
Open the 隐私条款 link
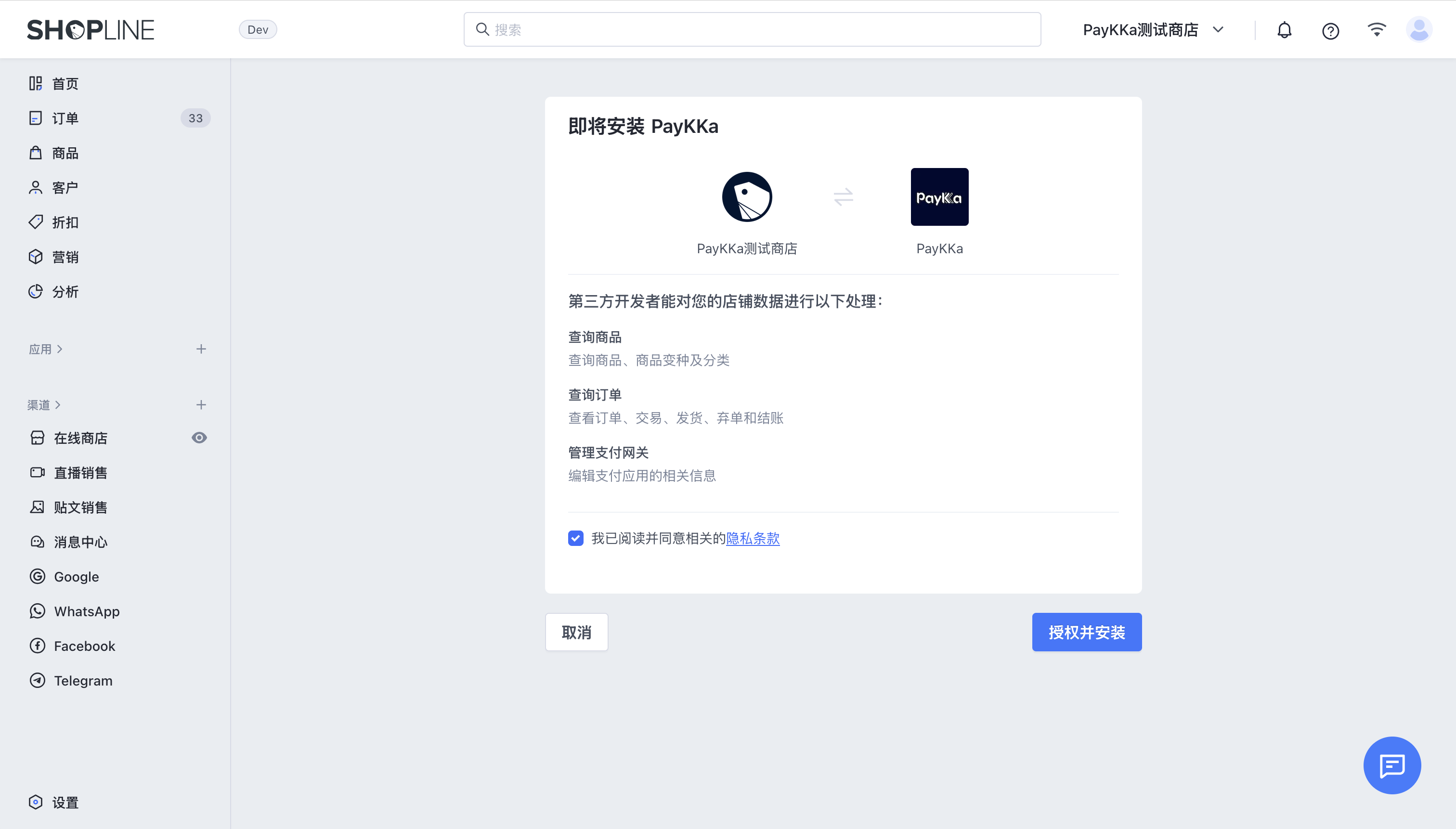coord(753,538)
